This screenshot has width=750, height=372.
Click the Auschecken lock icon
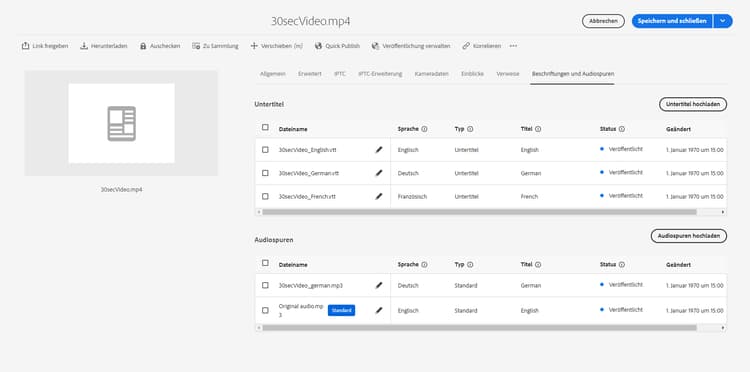(143, 46)
